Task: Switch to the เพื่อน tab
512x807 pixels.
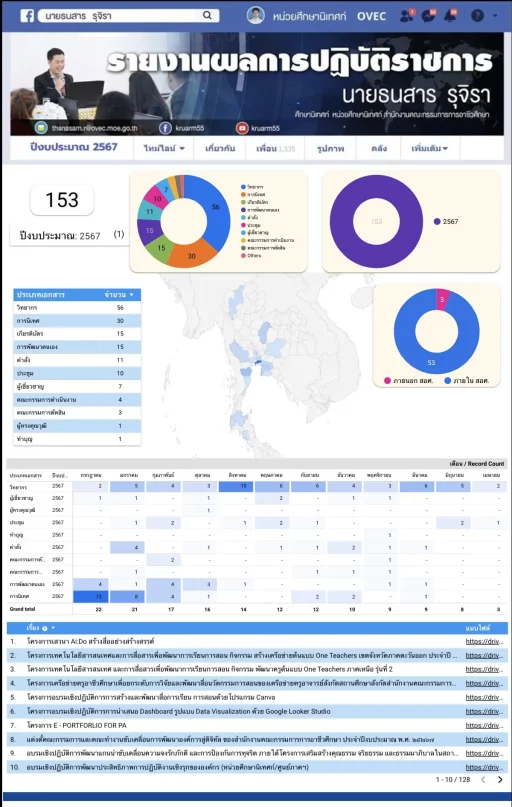Action: pyautogui.click(x=275, y=148)
